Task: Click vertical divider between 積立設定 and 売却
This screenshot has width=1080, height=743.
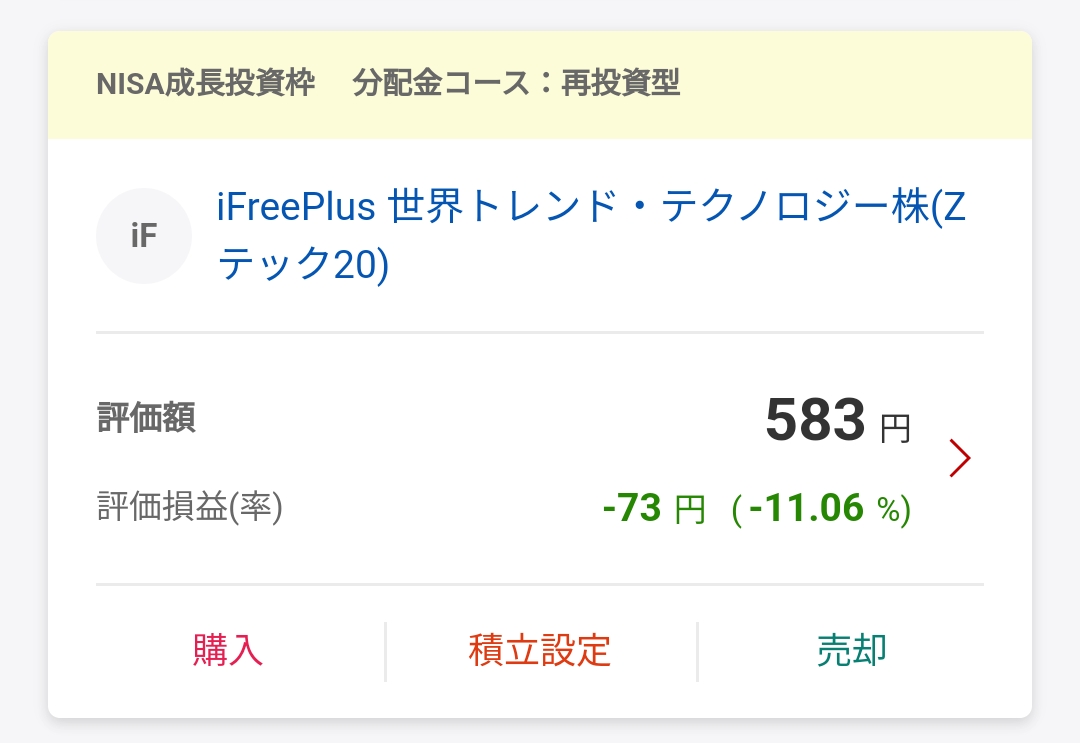Action: pos(697,651)
